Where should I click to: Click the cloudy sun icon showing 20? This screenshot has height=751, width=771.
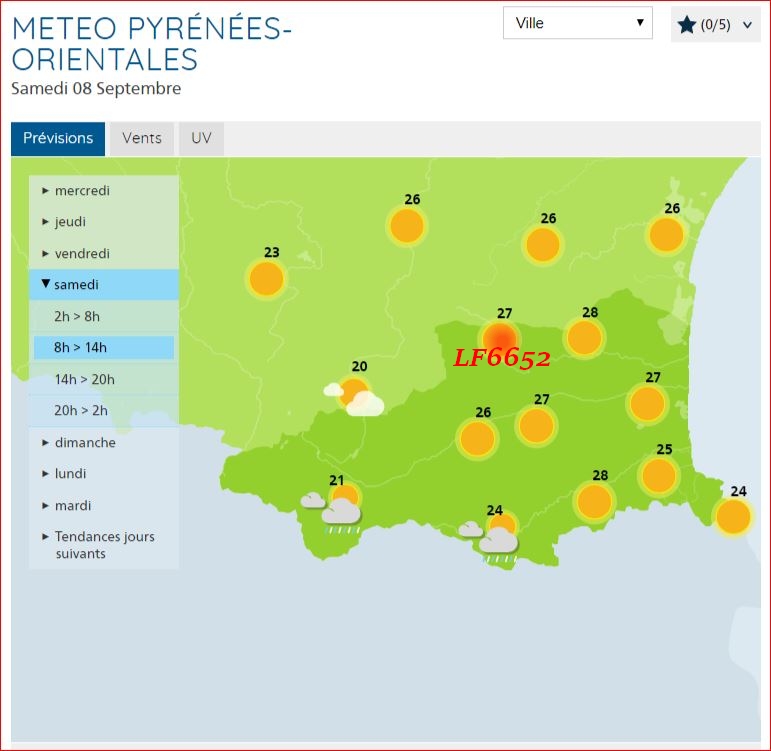click(x=354, y=396)
